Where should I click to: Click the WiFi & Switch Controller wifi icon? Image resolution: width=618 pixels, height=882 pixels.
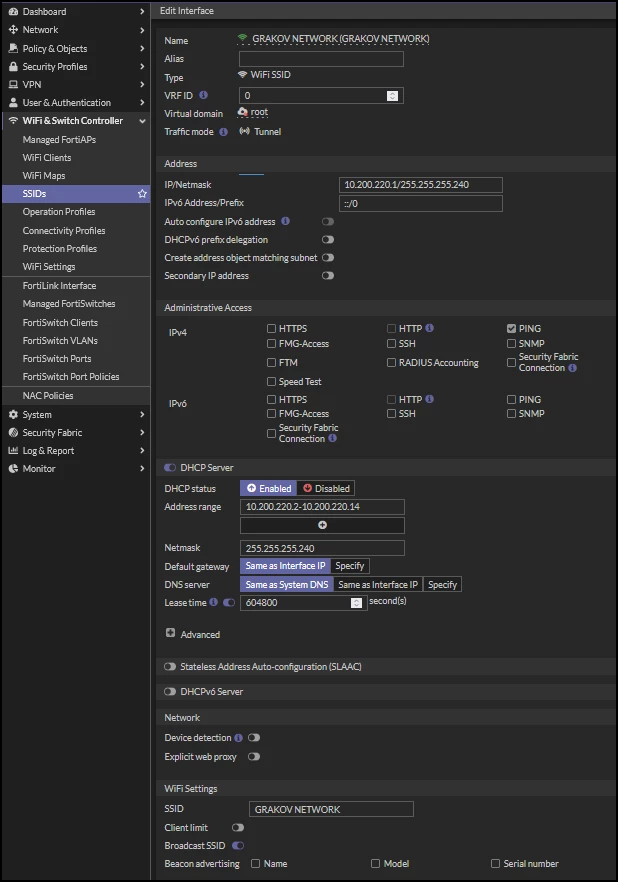[13, 120]
